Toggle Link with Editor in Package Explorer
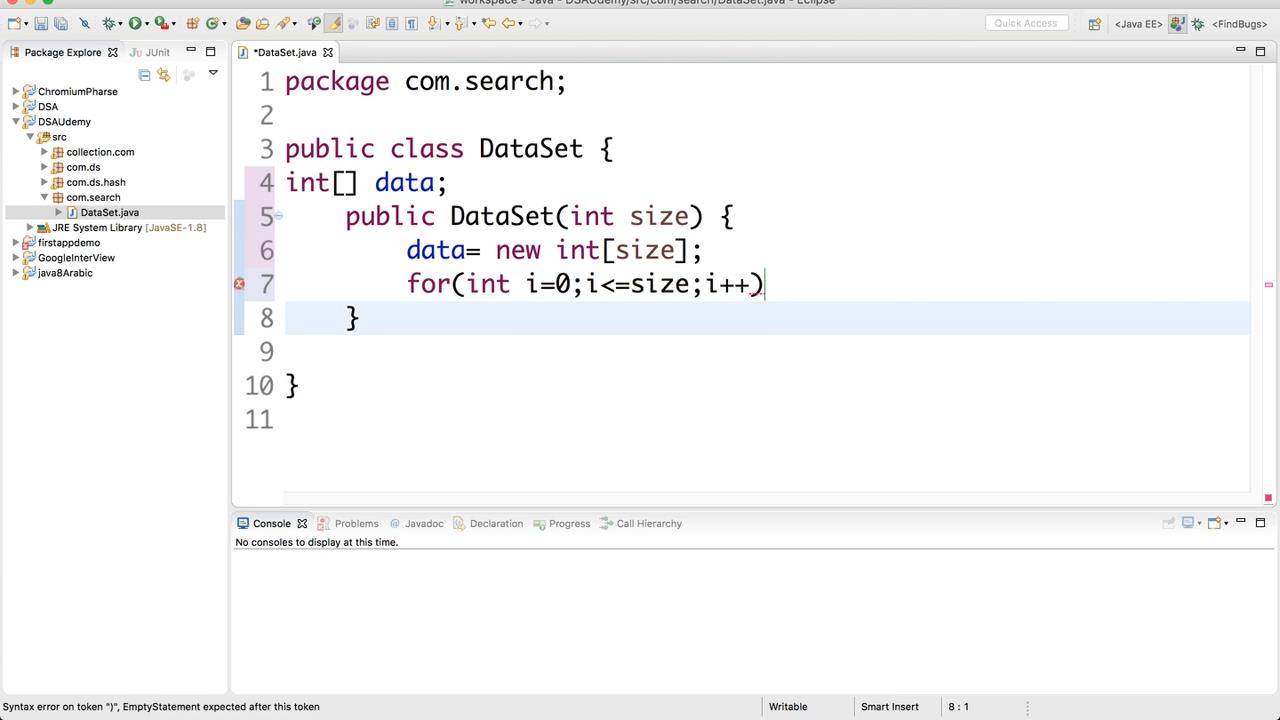1280x720 pixels. coord(164,75)
